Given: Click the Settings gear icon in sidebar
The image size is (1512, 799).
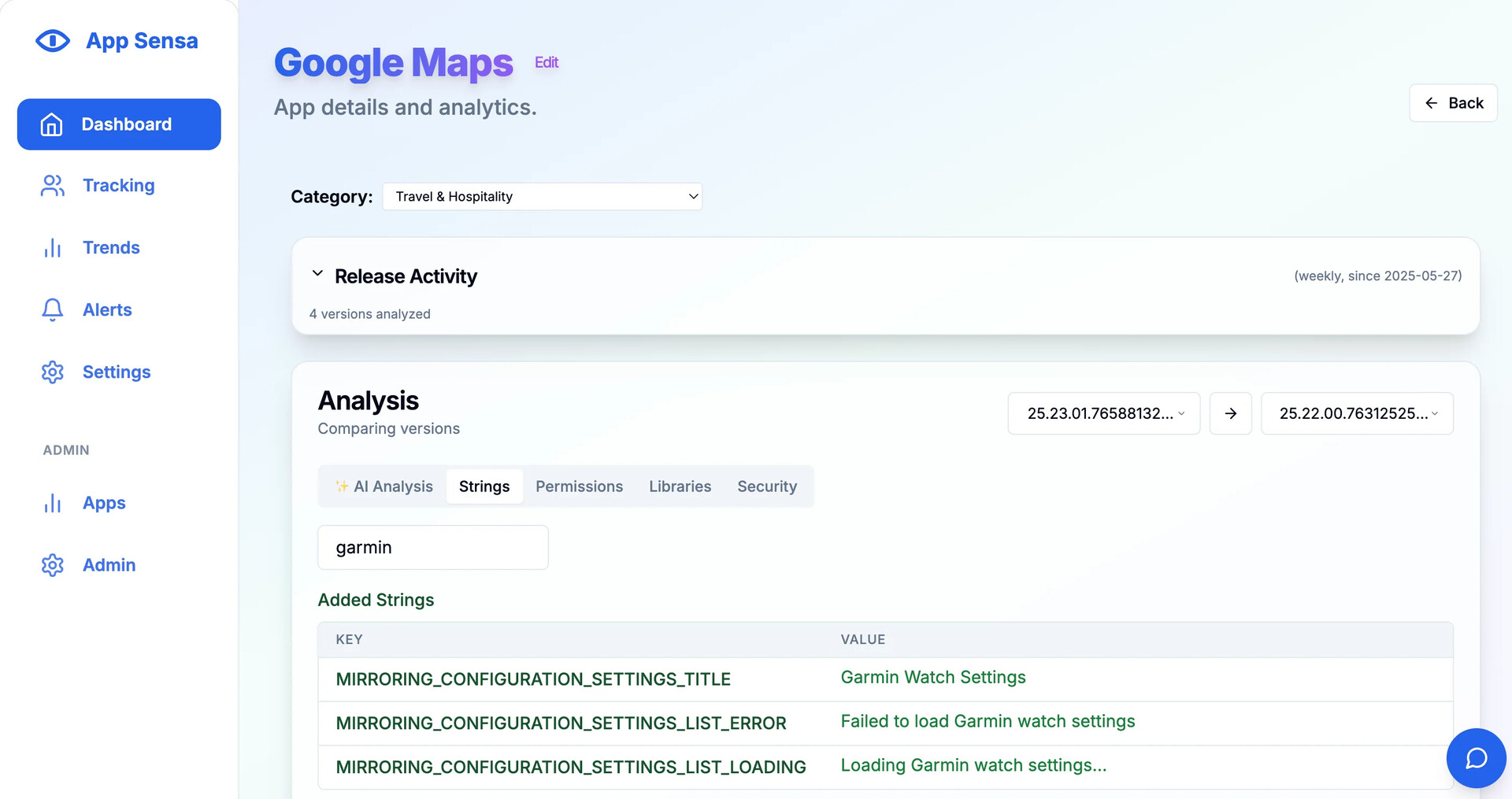Looking at the screenshot, I should [x=52, y=372].
